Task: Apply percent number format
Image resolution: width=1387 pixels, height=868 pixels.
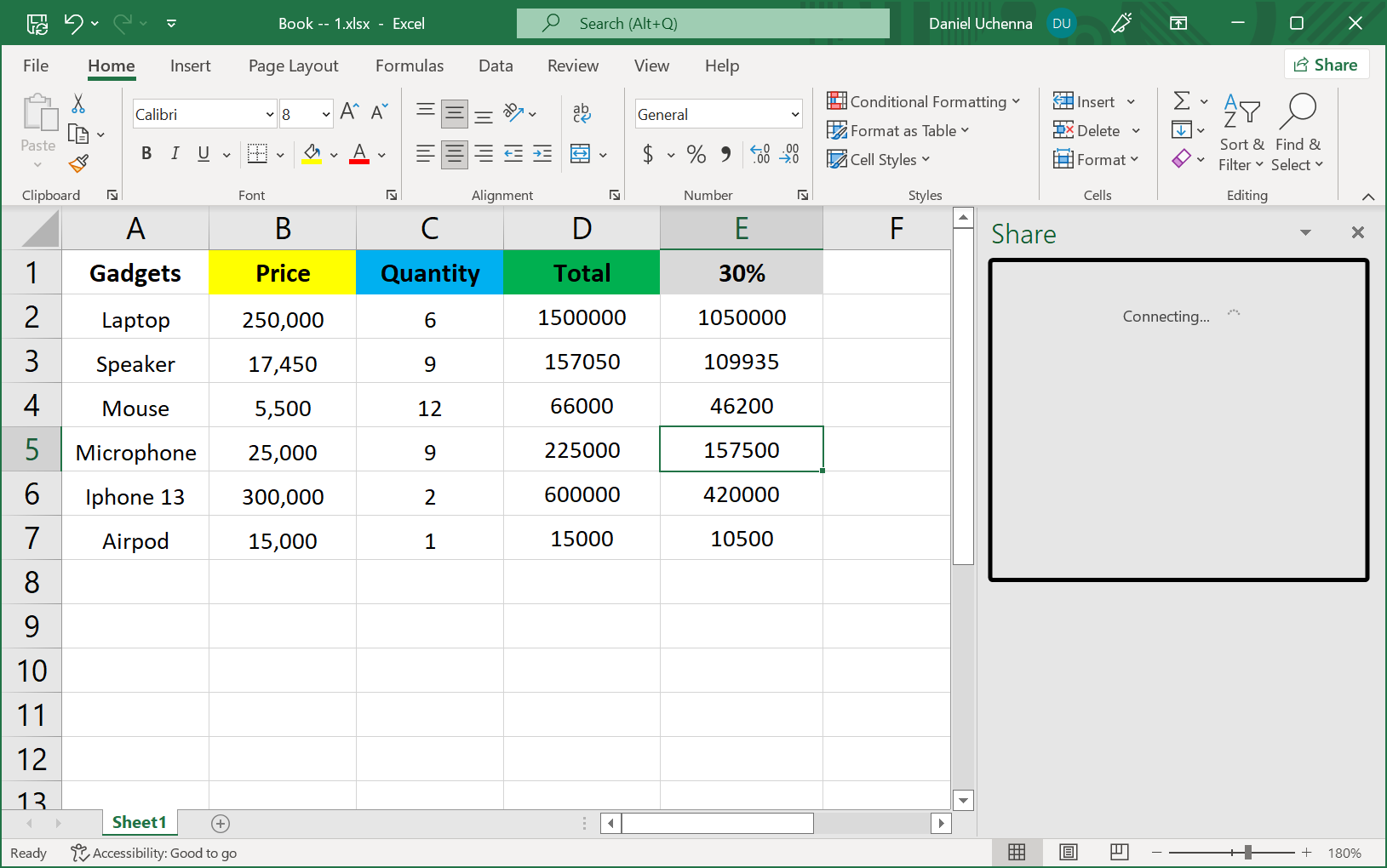Action: pyautogui.click(x=696, y=154)
